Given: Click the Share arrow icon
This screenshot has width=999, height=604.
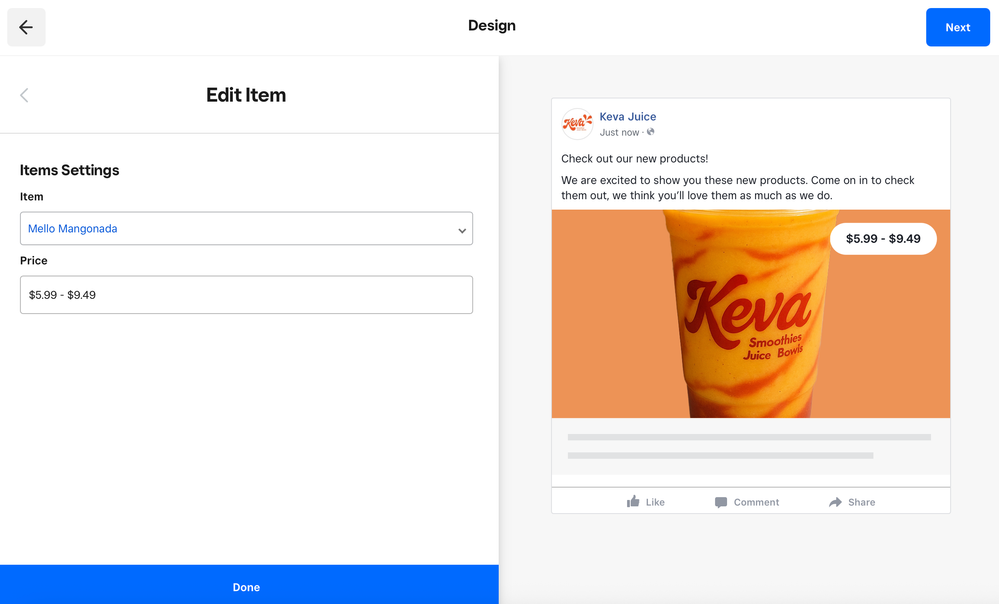Looking at the screenshot, I should [835, 502].
